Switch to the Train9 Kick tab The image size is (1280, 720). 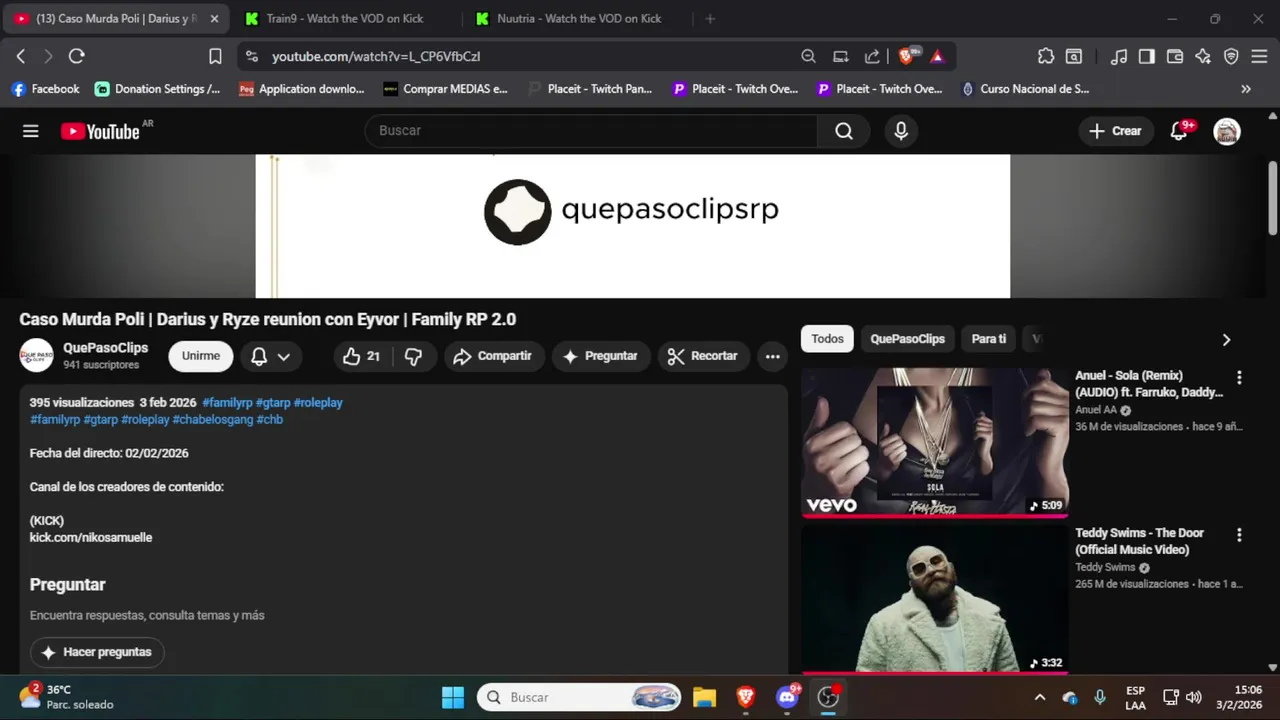[345, 19]
